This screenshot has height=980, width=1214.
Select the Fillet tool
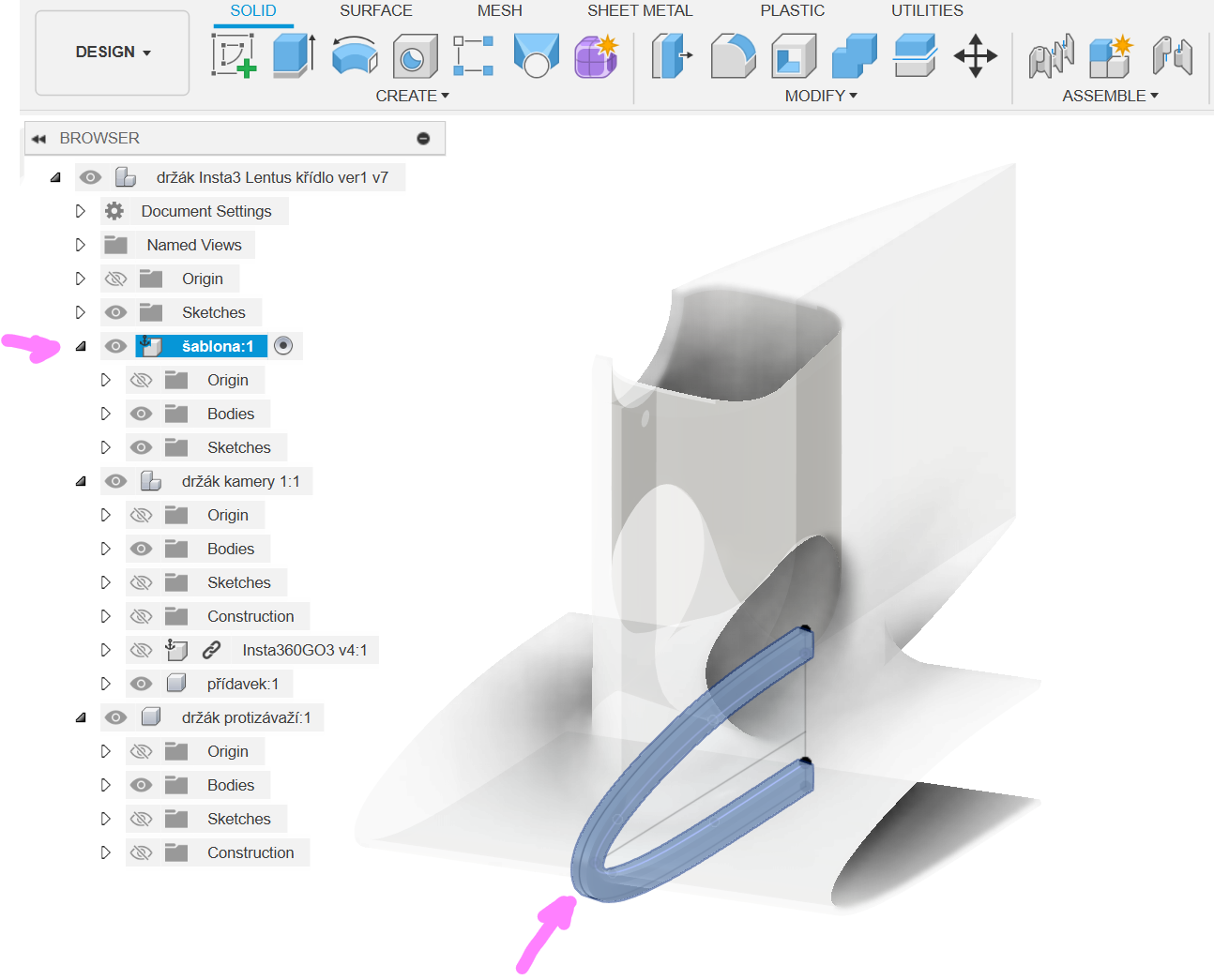point(733,55)
